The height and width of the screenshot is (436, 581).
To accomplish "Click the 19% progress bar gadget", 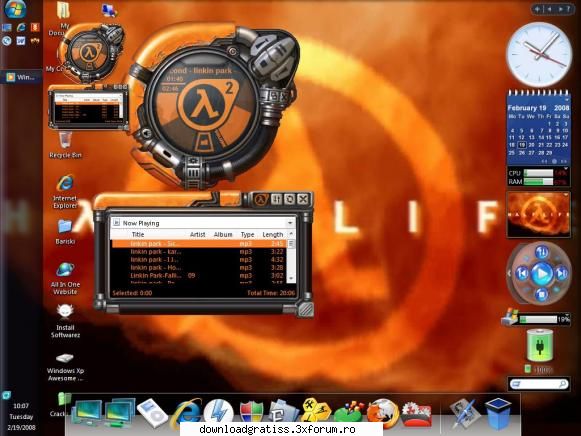I will (538, 320).
